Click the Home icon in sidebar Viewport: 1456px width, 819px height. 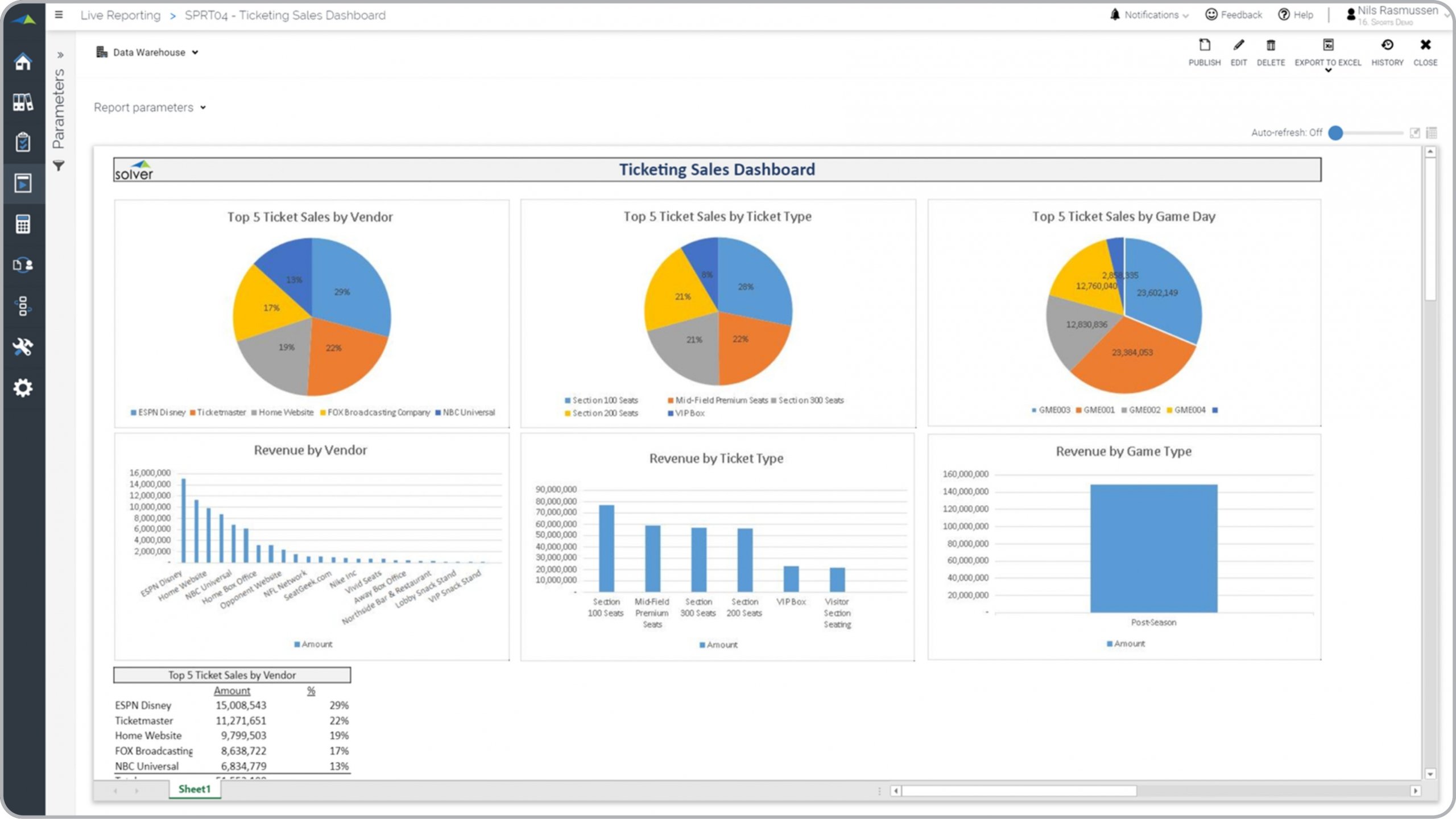(23, 61)
